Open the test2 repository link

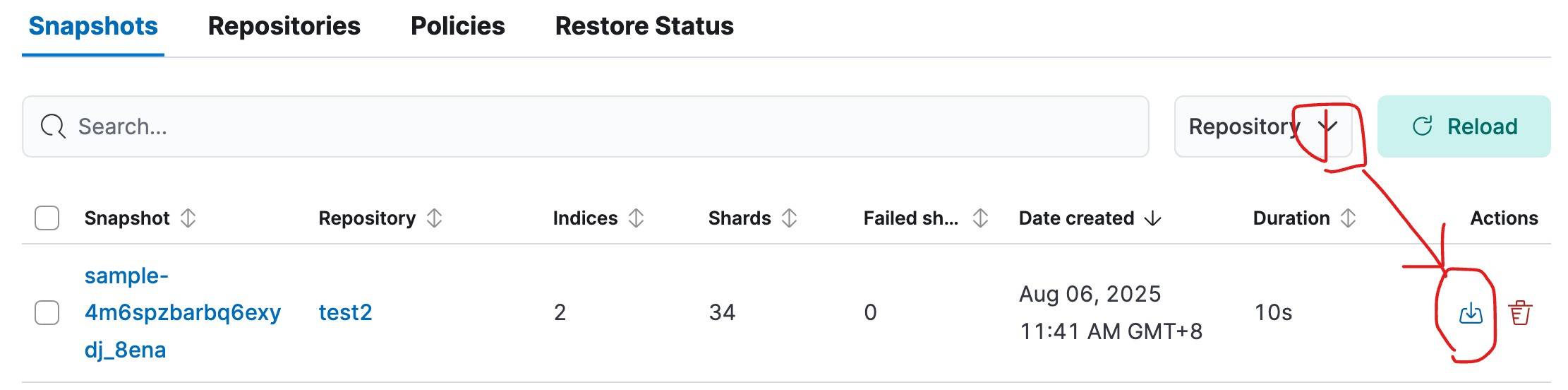click(345, 312)
